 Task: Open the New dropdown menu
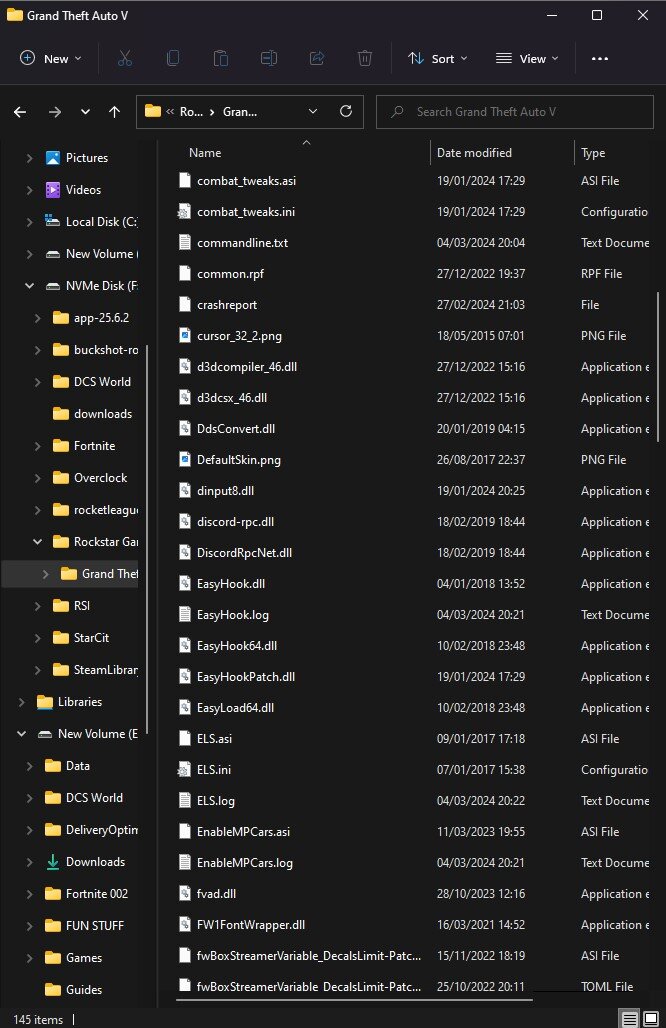click(x=51, y=58)
